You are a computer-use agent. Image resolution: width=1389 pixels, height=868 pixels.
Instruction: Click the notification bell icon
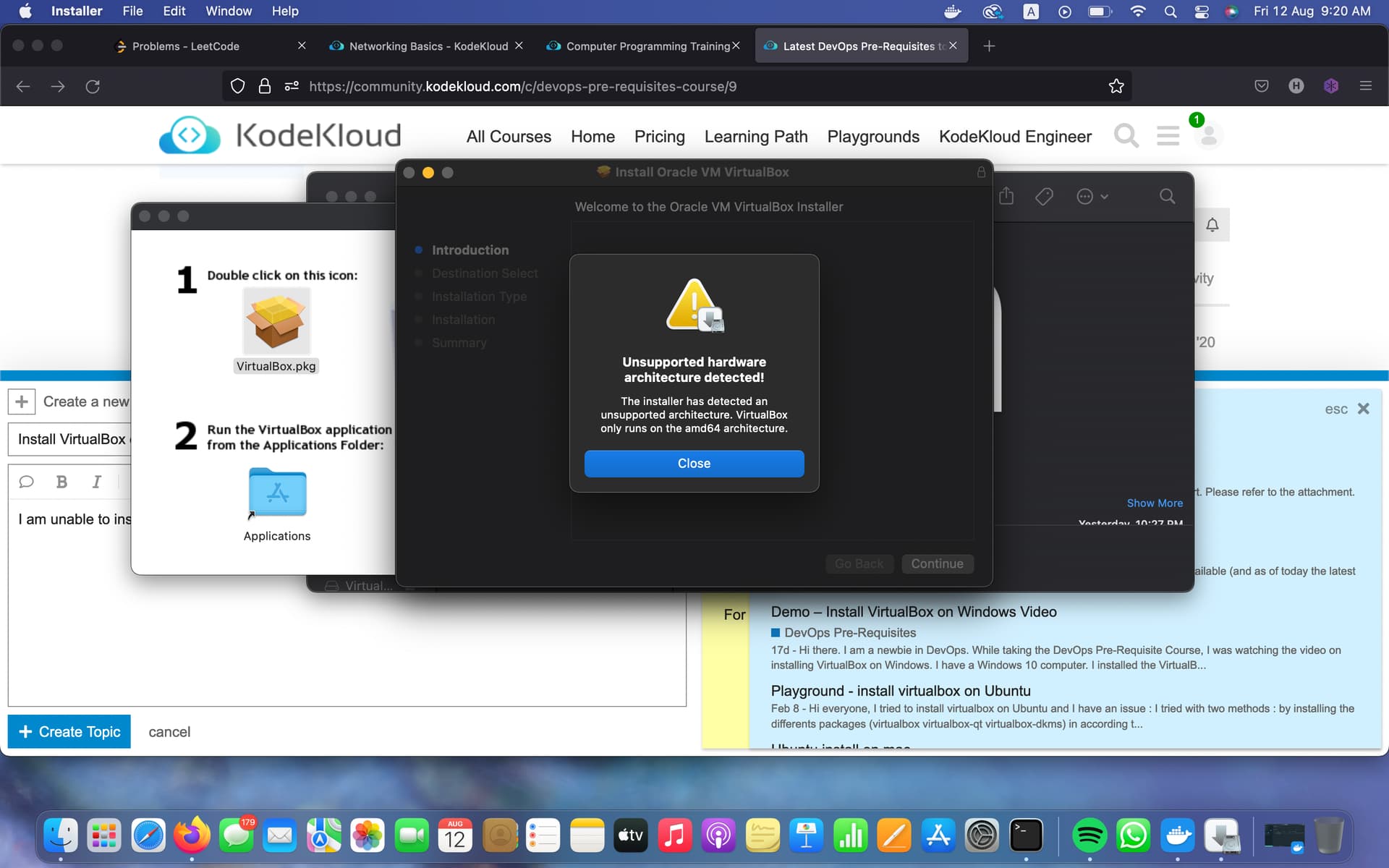(x=1212, y=225)
